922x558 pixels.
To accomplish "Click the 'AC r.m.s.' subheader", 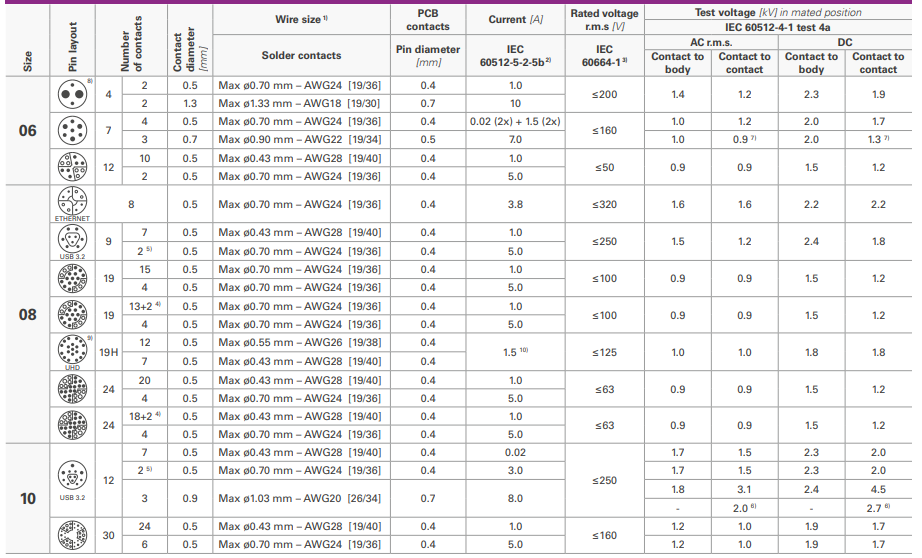I will pos(710,42).
